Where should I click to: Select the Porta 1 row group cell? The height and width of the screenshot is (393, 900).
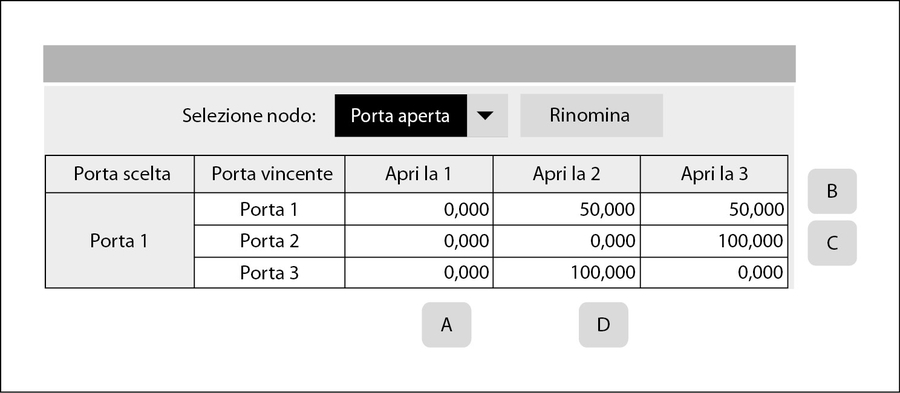coord(120,240)
